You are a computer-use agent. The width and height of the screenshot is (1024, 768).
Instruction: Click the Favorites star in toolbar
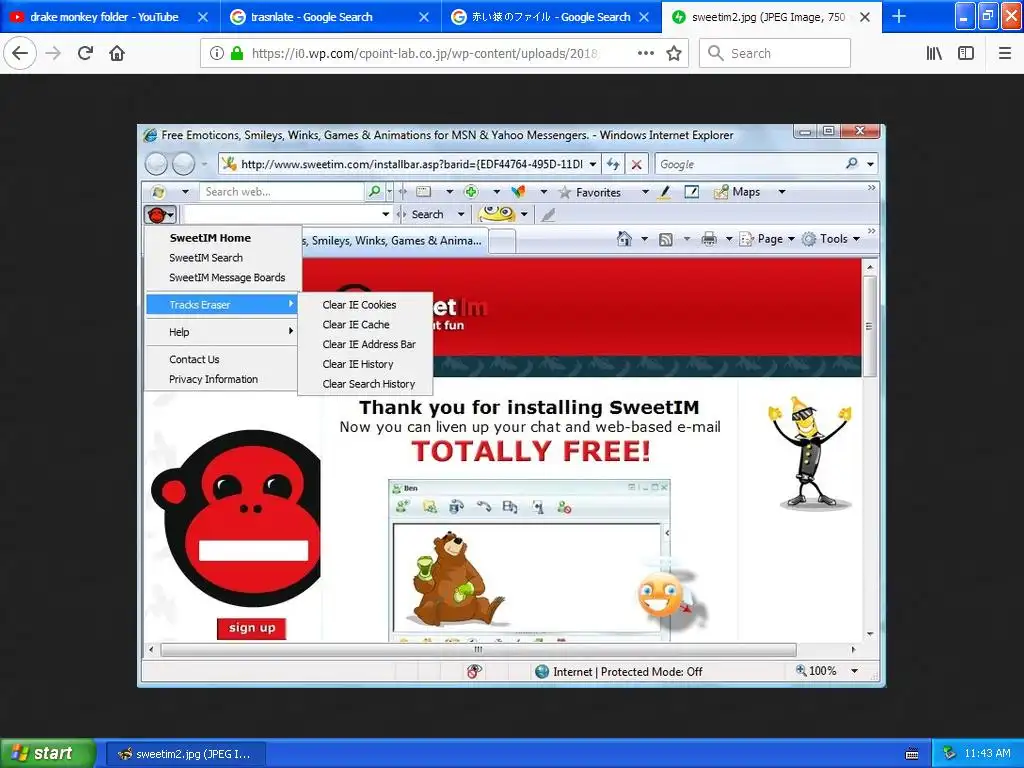[x=565, y=192]
